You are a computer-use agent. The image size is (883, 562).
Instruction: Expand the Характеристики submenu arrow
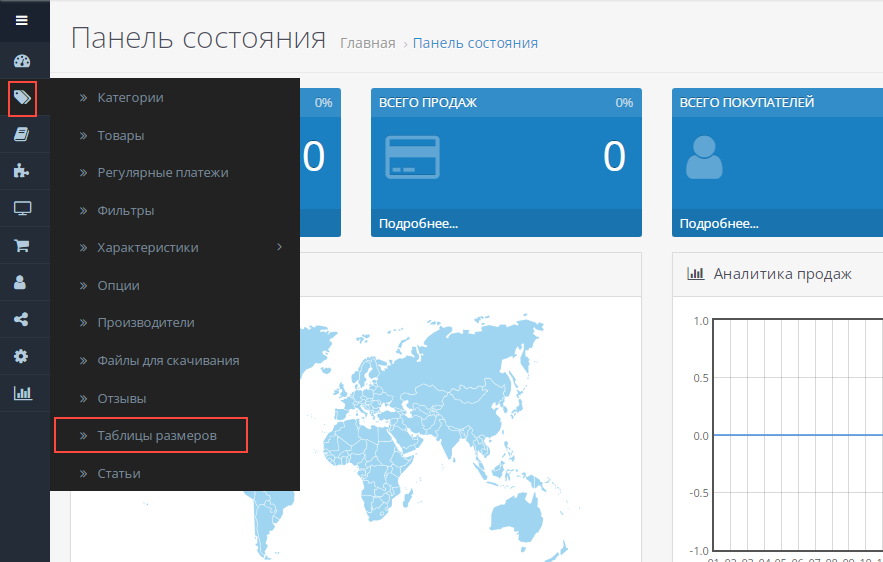click(x=279, y=247)
